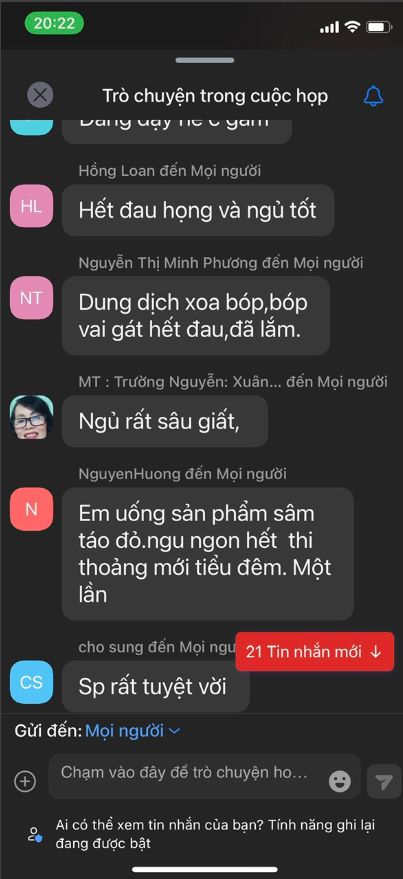Viewport: 403px width, 879px height.
Task: Tap the chat privacy person-shield icon
Action: (34, 834)
